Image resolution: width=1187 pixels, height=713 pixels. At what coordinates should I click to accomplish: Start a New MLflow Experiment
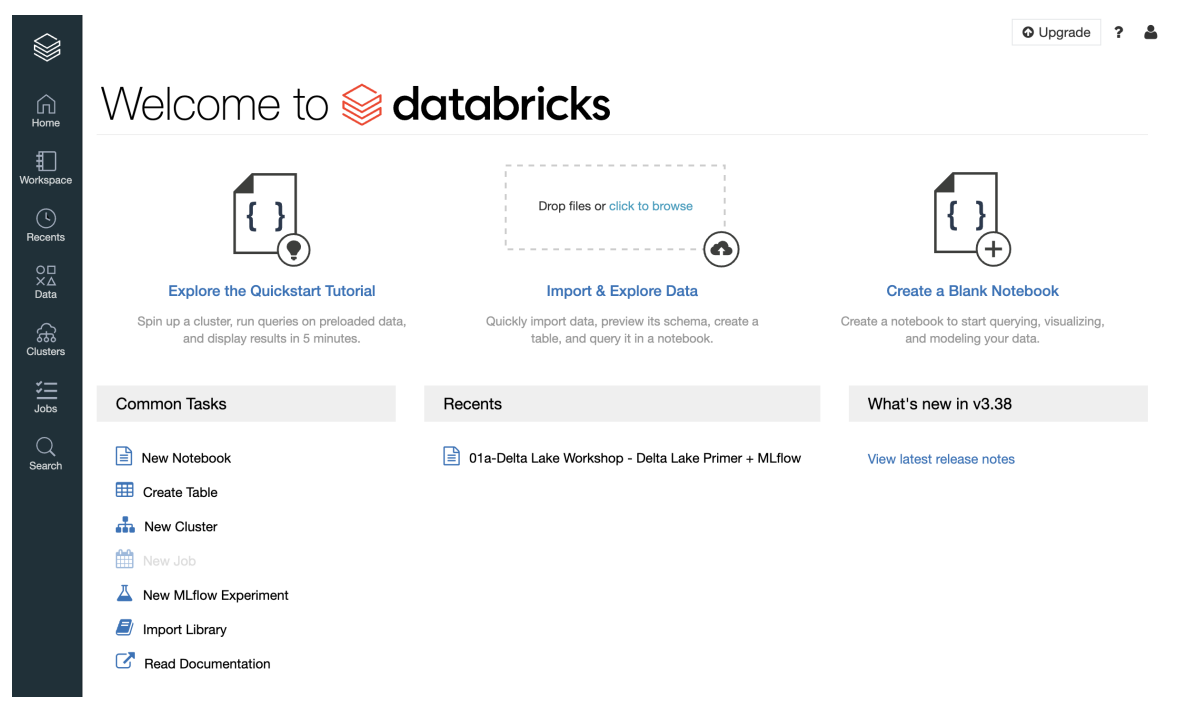215,595
